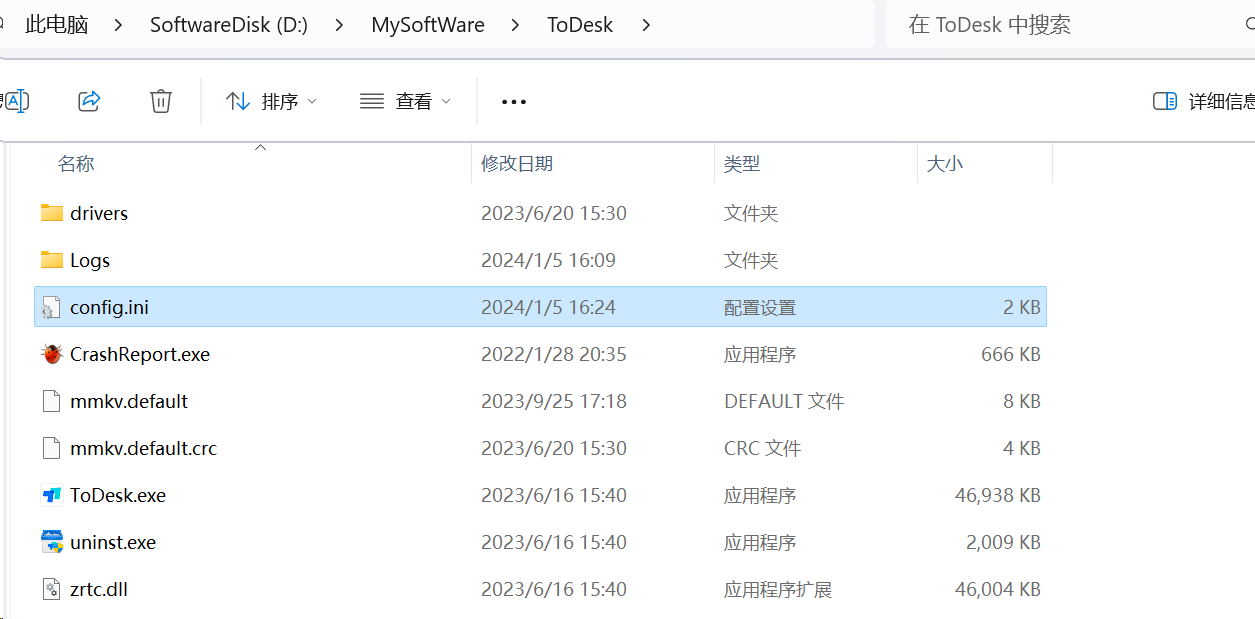Click the MySoftWare breadcrumb
1255x619 pixels.
pos(428,25)
